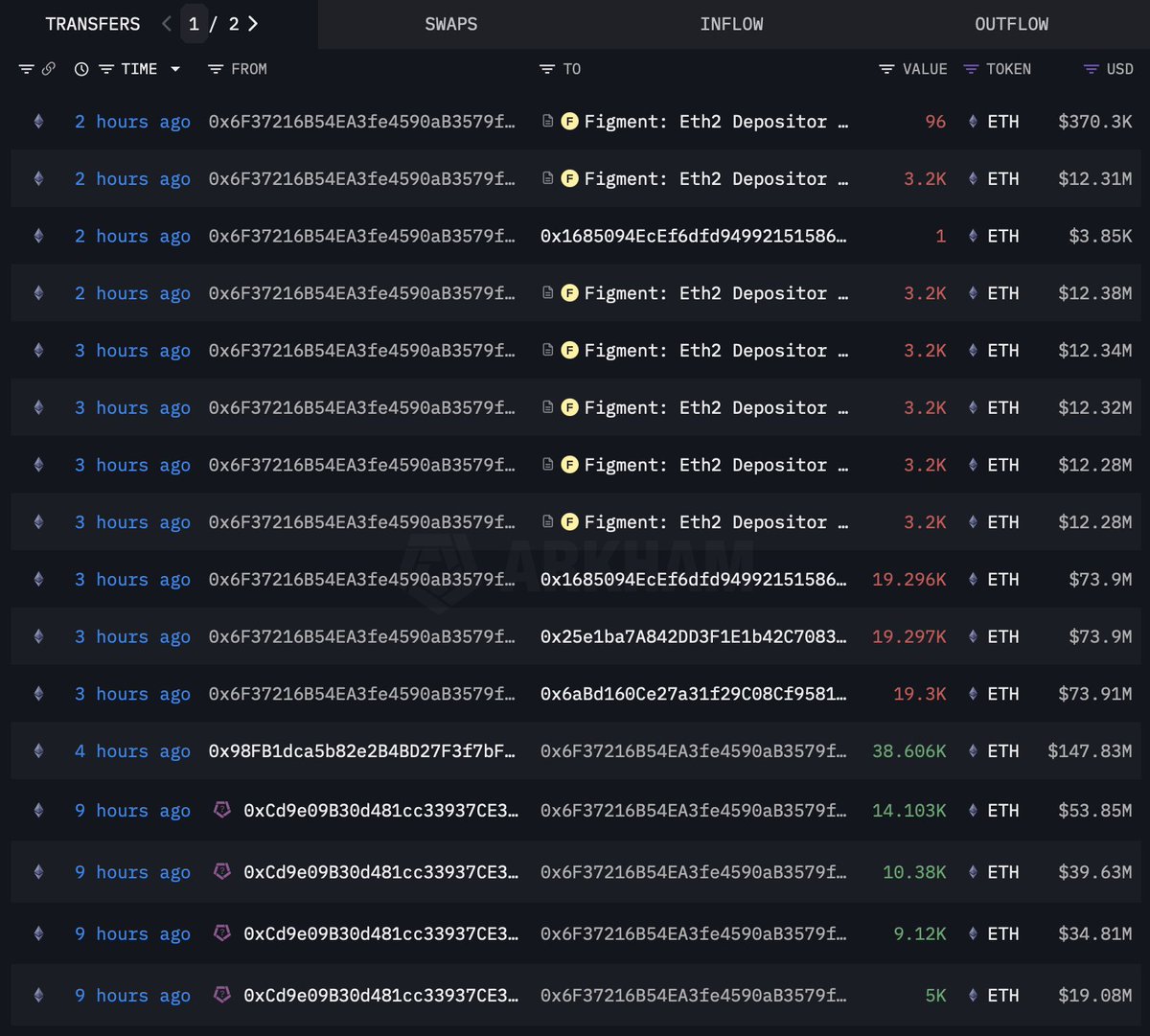Viewport: 1150px width, 1036px height.
Task: Click the current page number field
Action: tap(194, 24)
